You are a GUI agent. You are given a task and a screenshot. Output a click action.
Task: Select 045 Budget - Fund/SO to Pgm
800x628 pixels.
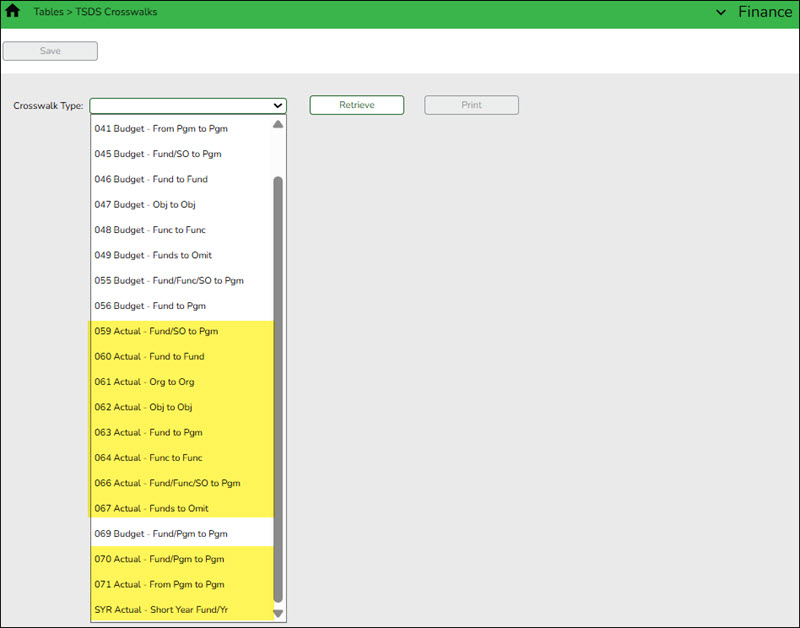point(157,154)
